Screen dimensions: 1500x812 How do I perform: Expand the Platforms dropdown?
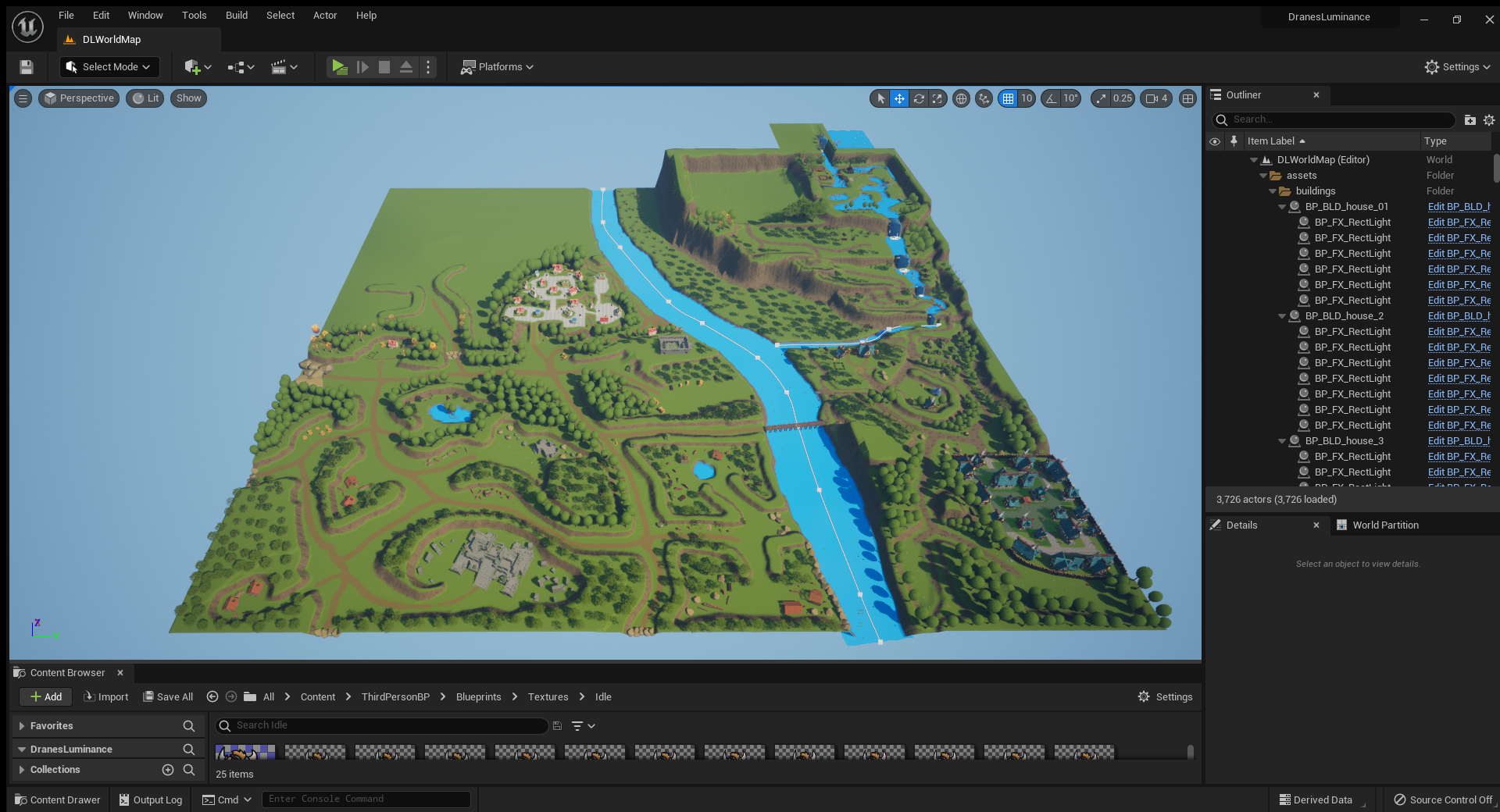coord(498,67)
